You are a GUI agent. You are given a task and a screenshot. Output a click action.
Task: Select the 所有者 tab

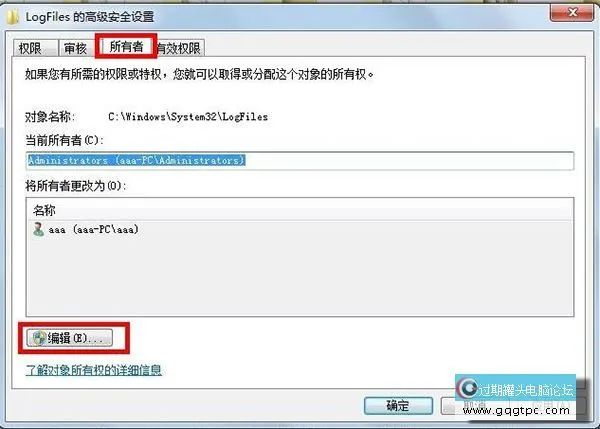pos(126,46)
